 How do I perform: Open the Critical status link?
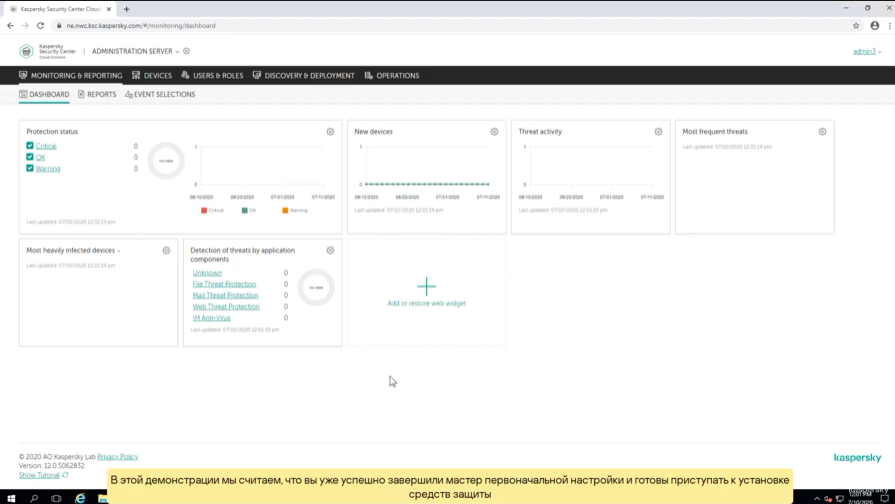46,146
